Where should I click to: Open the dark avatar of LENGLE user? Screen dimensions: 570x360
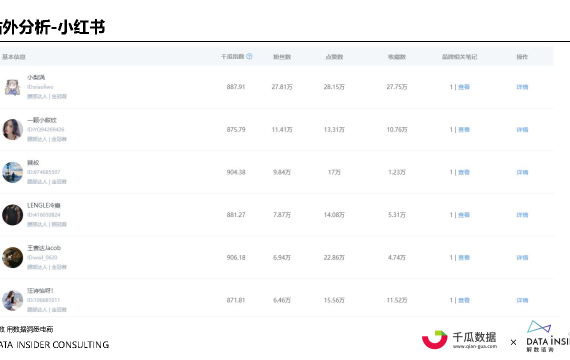[12, 215]
